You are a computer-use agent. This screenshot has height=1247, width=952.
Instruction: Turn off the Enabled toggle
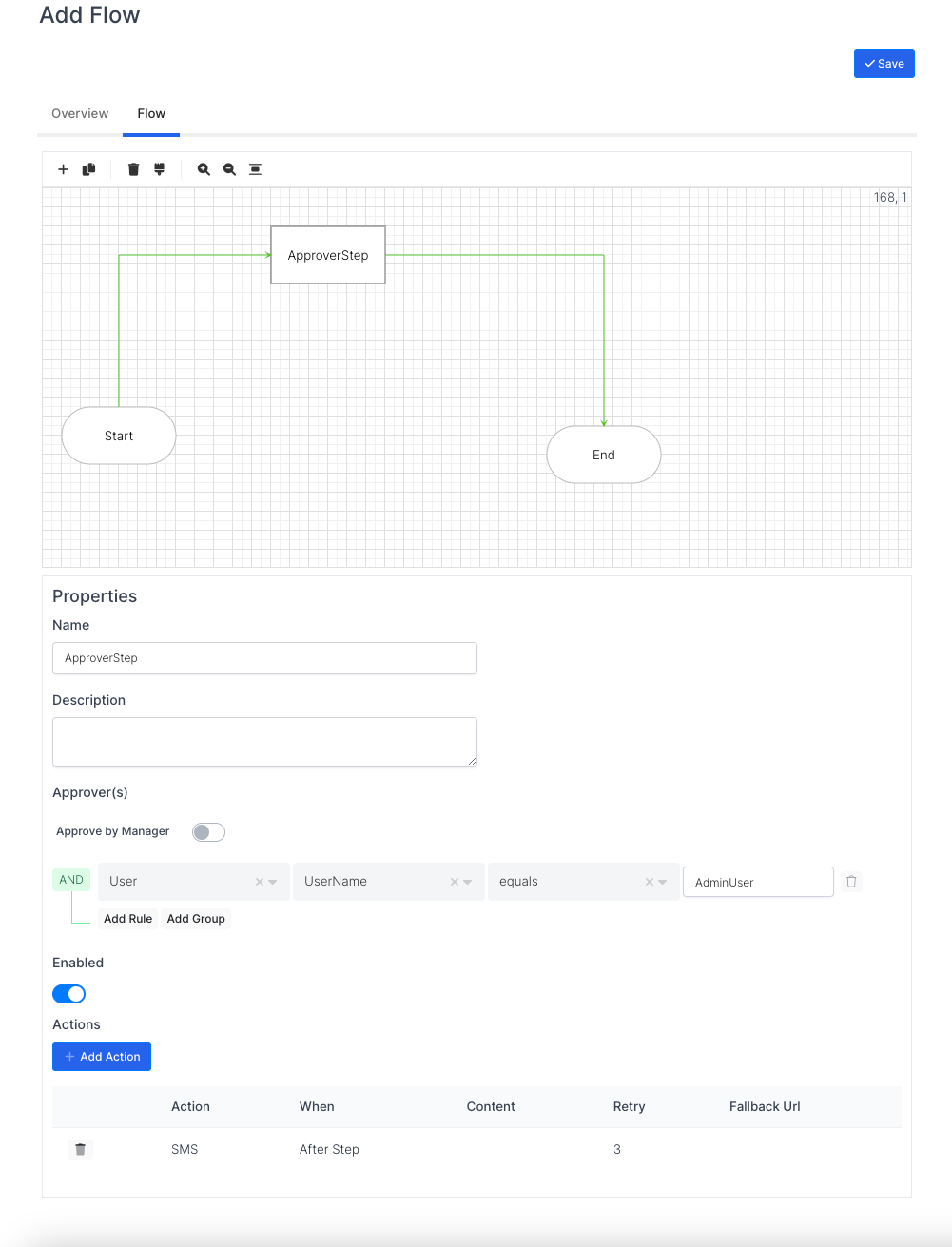(68, 994)
